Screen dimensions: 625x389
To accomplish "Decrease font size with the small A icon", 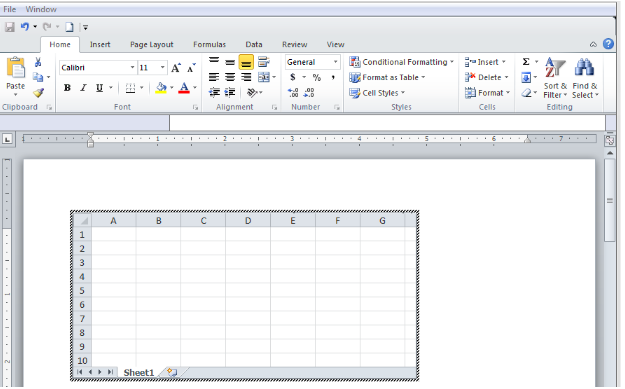I will pos(191,67).
